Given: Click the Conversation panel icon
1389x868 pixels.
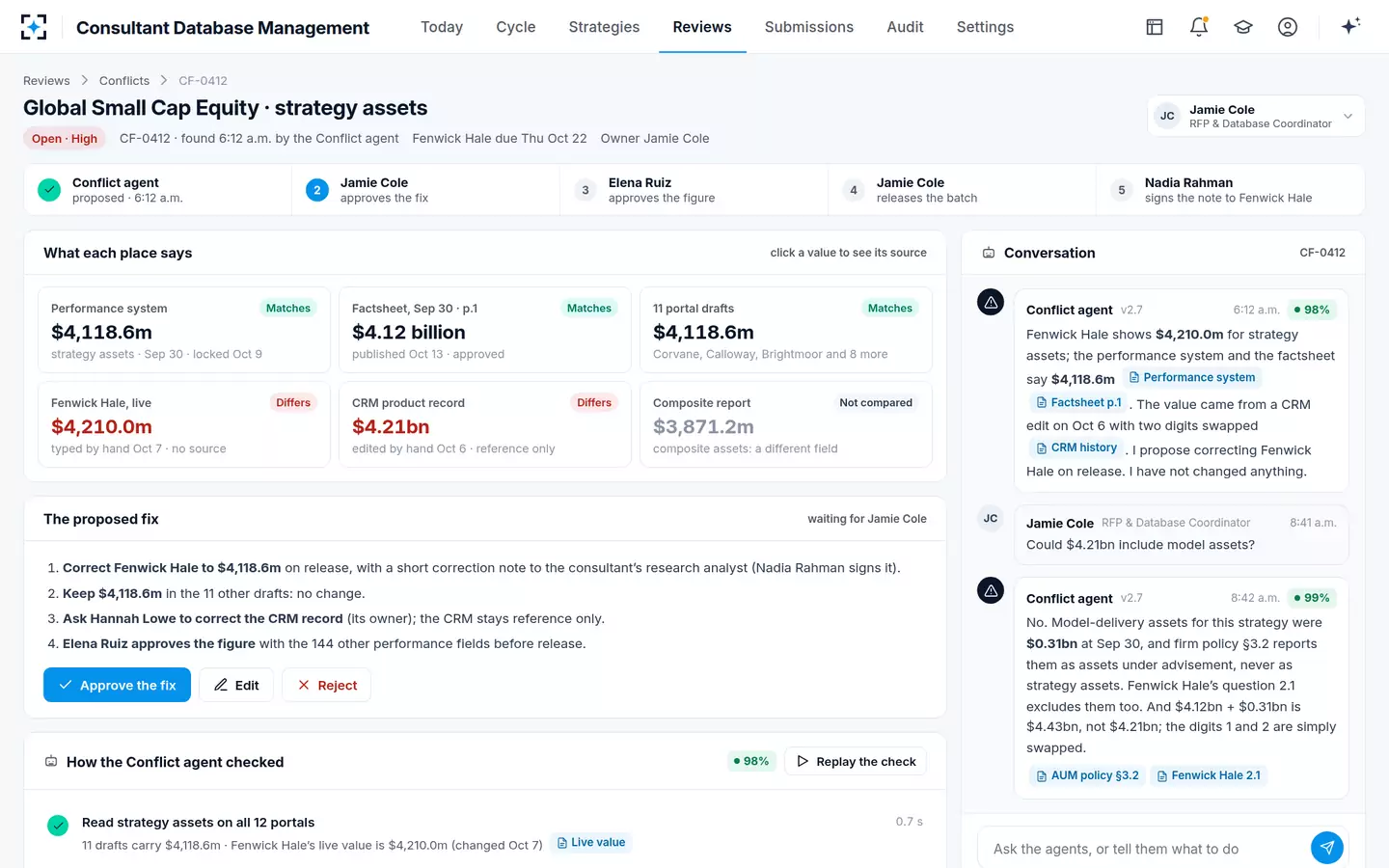Looking at the screenshot, I should (x=989, y=253).
